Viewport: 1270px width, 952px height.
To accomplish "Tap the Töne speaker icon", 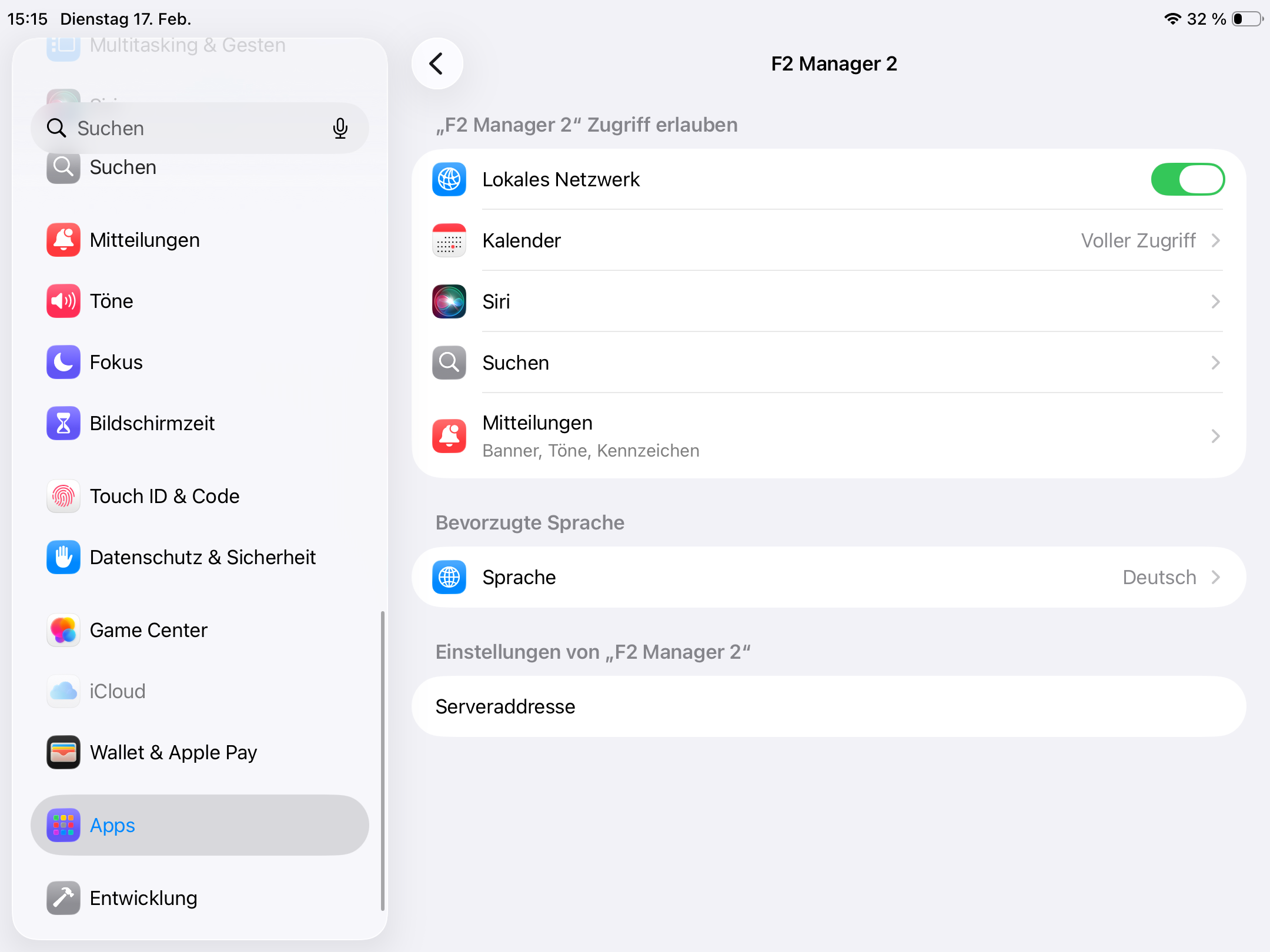I will click(63, 301).
